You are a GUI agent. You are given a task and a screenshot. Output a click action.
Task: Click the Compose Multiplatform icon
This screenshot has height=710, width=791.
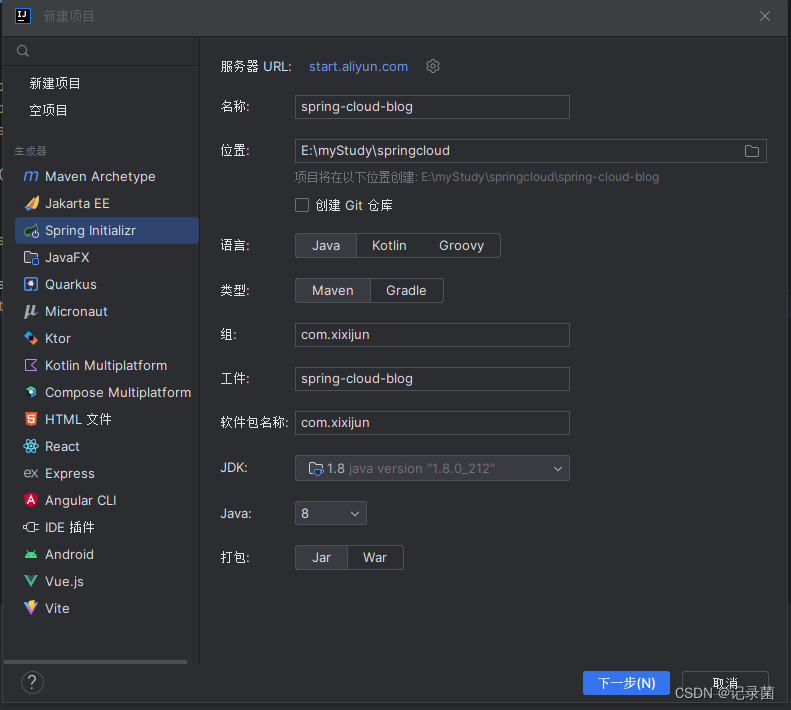click(x=31, y=392)
